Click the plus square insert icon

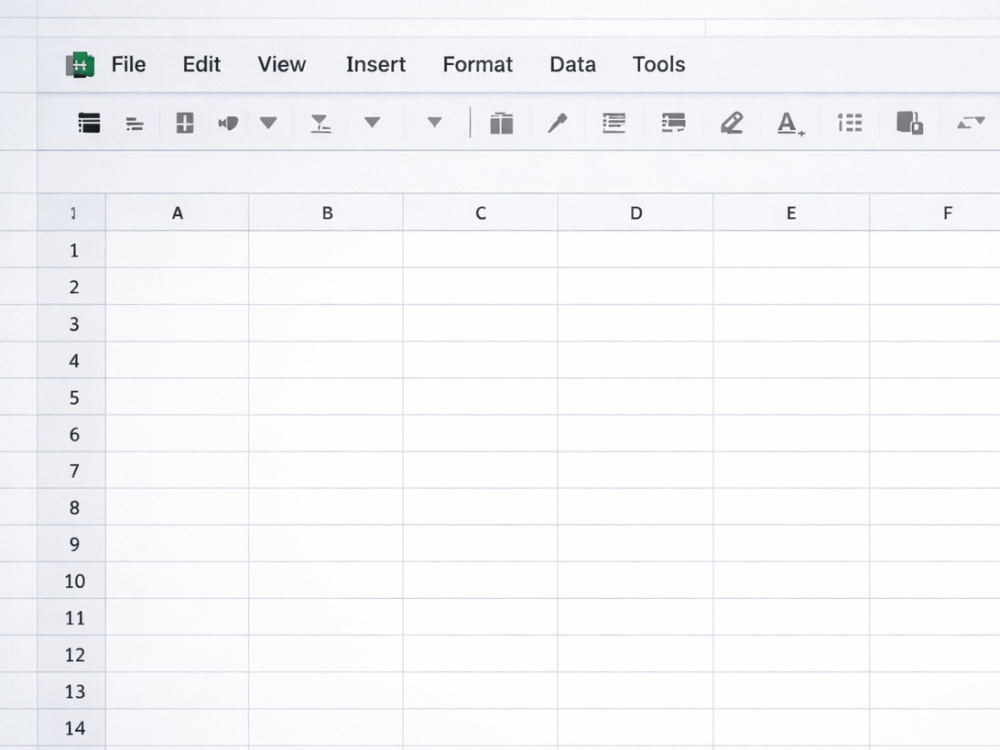click(185, 122)
